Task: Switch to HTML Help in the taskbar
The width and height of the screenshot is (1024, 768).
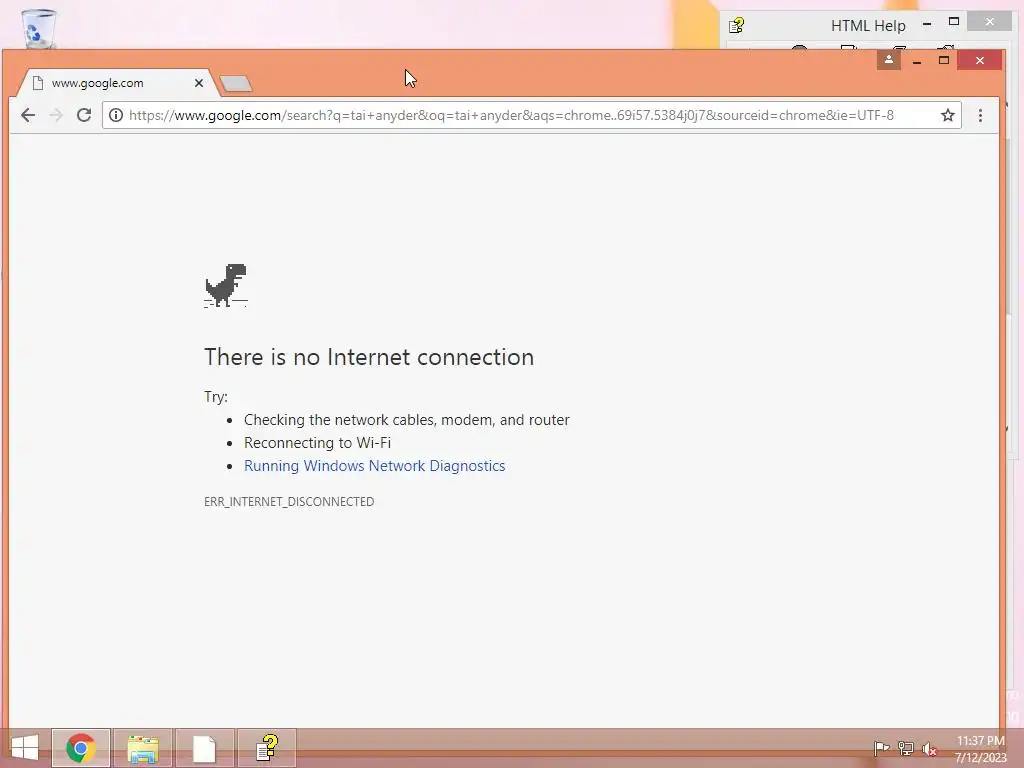Action: [266, 748]
